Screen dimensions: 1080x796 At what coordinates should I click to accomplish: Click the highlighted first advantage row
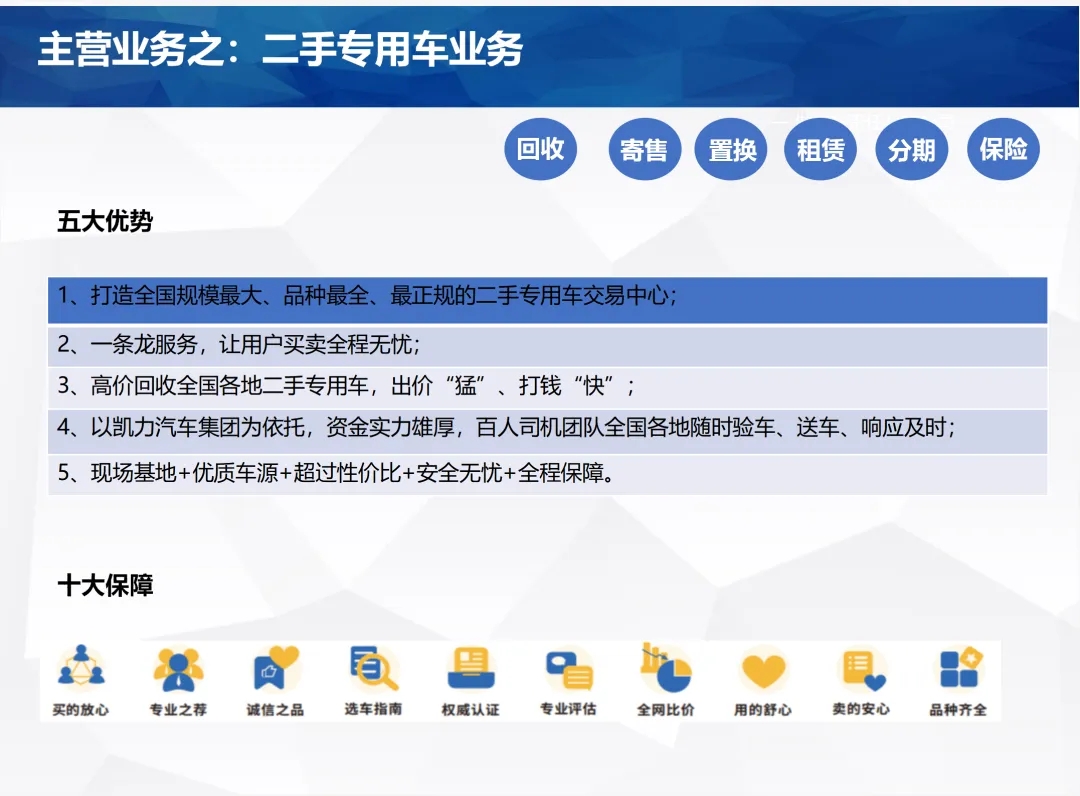pyautogui.click(x=547, y=297)
